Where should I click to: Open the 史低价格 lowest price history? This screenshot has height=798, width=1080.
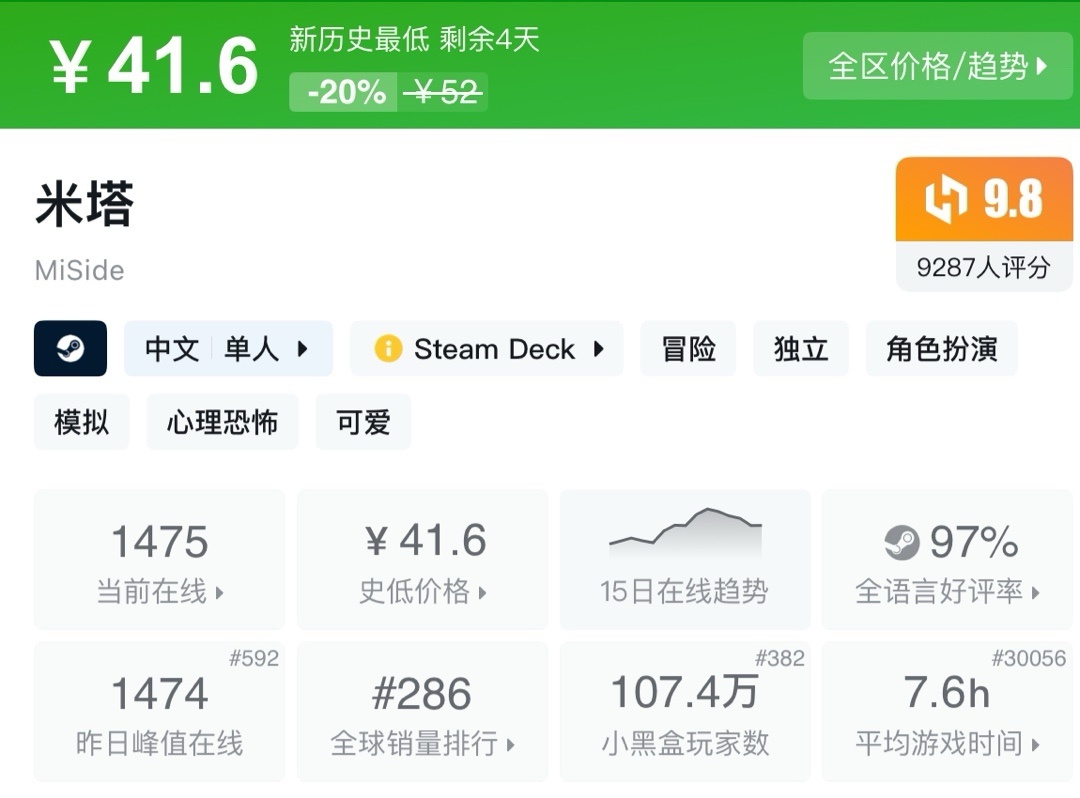pos(423,560)
